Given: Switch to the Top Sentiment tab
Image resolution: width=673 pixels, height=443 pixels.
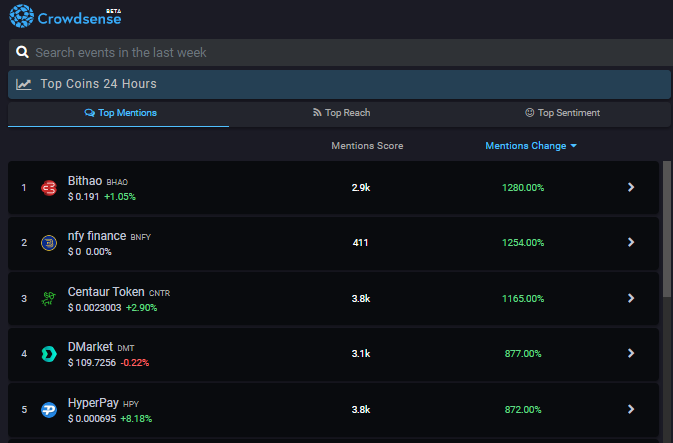Looking at the screenshot, I should 562,113.
